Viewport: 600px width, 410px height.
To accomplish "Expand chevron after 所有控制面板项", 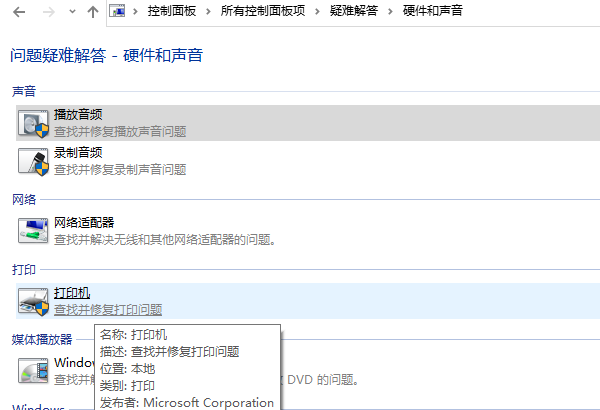I will point(317,11).
